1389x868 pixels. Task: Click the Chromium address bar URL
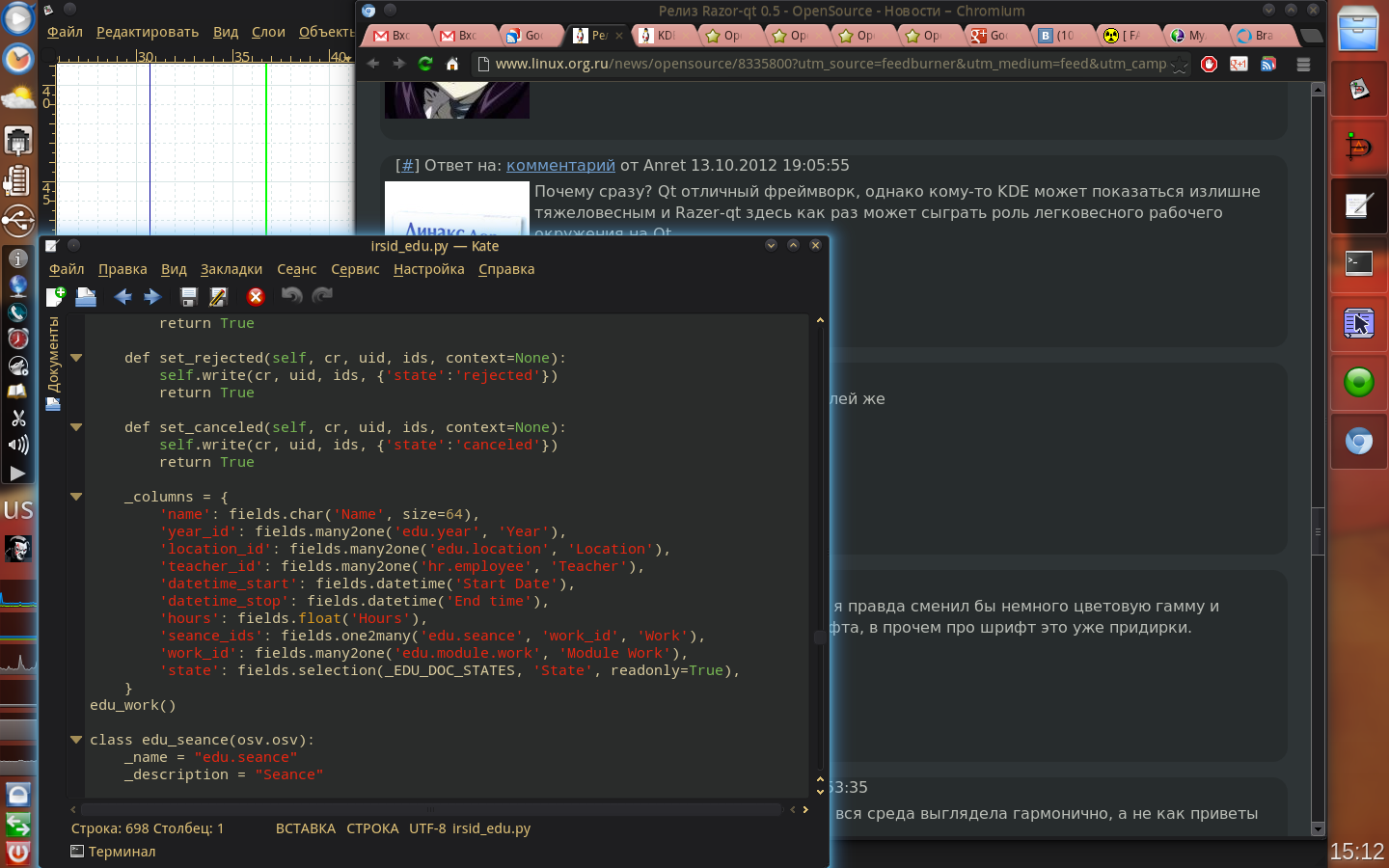pyautogui.click(x=831, y=64)
